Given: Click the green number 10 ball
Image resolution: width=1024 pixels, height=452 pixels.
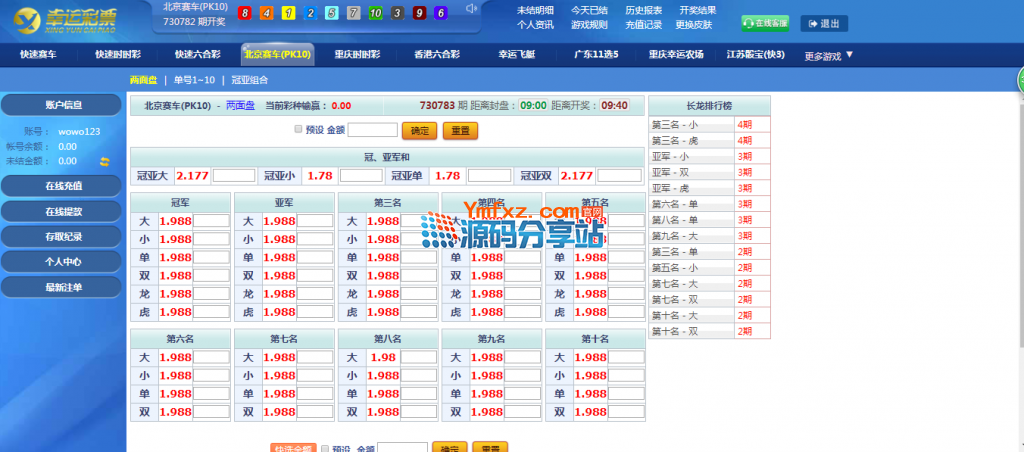Looking at the screenshot, I should [x=375, y=13].
